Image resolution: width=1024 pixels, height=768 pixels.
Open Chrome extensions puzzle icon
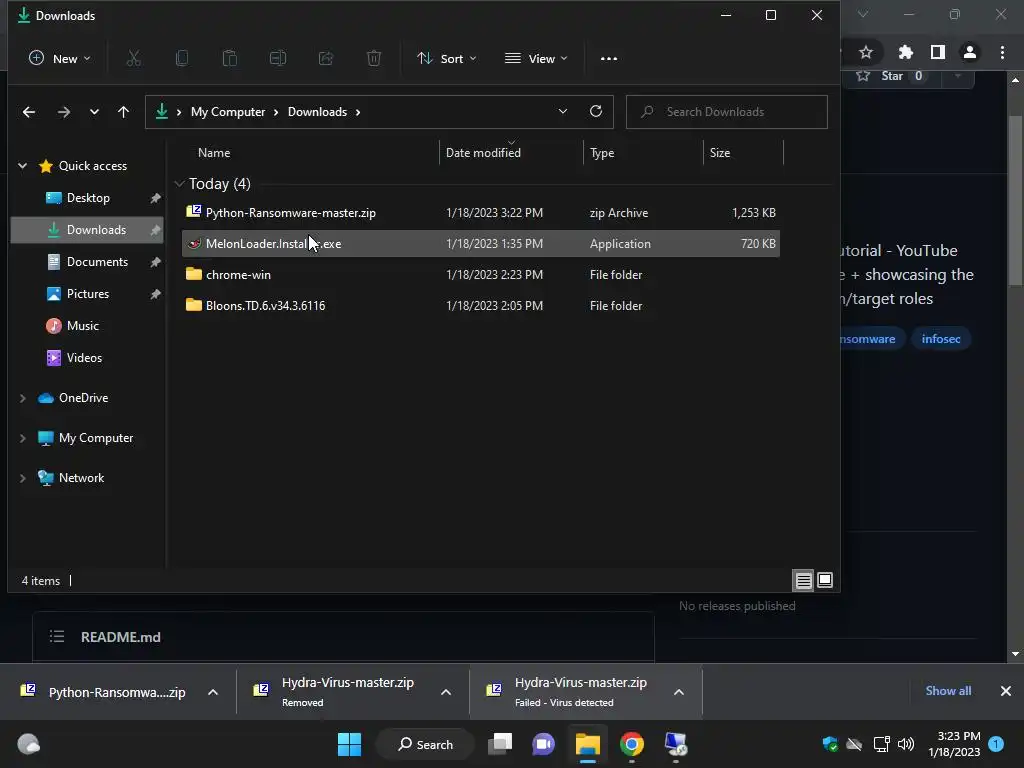pyautogui.click(x=906, y=52)
